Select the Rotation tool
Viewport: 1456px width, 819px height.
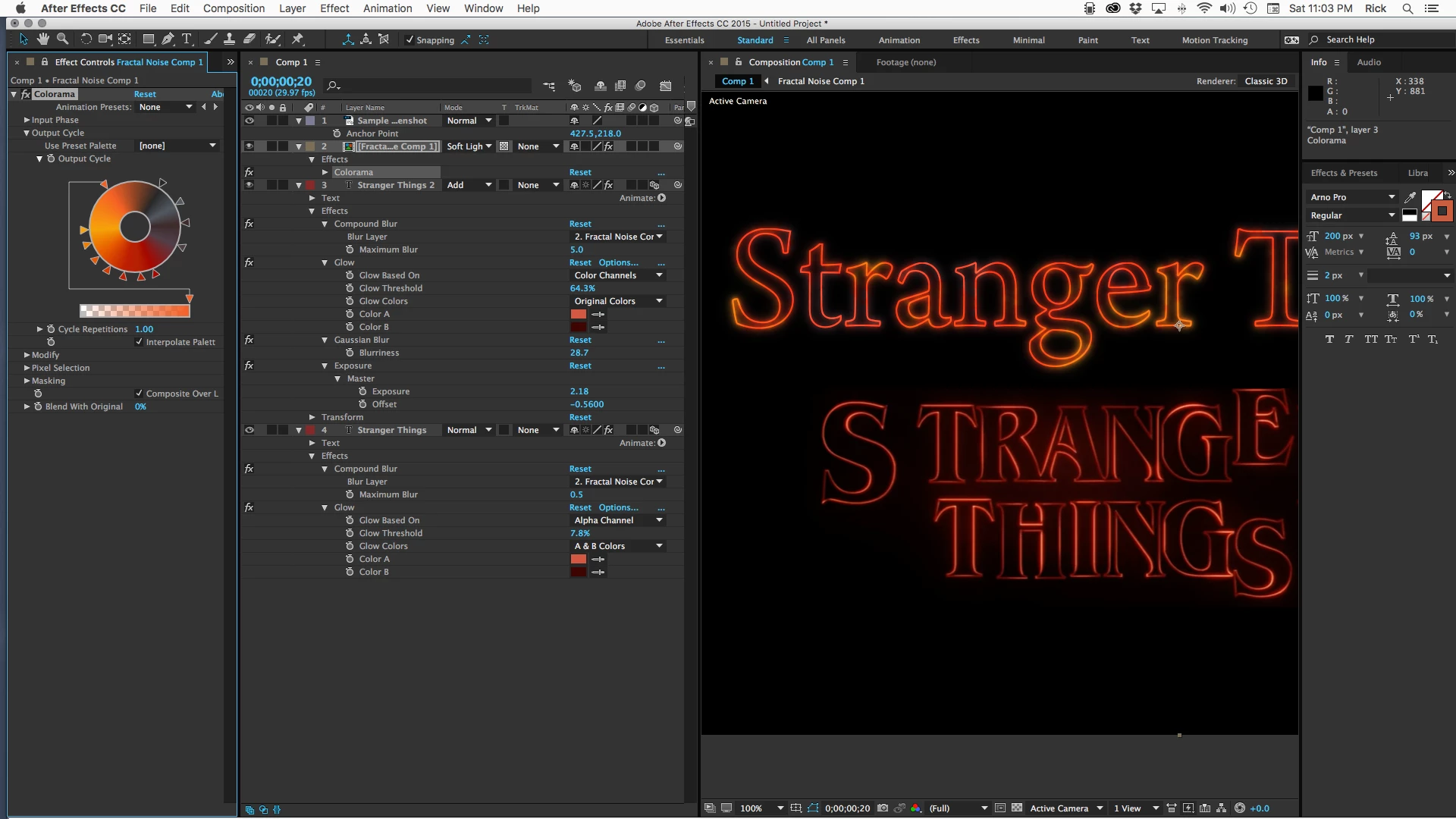click(x=86, y=39)
